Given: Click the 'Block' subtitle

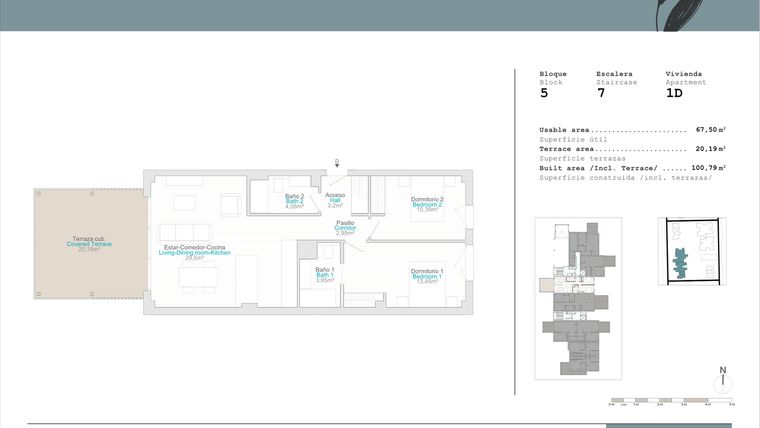Looking at the screenshot, I should point(551,82).
